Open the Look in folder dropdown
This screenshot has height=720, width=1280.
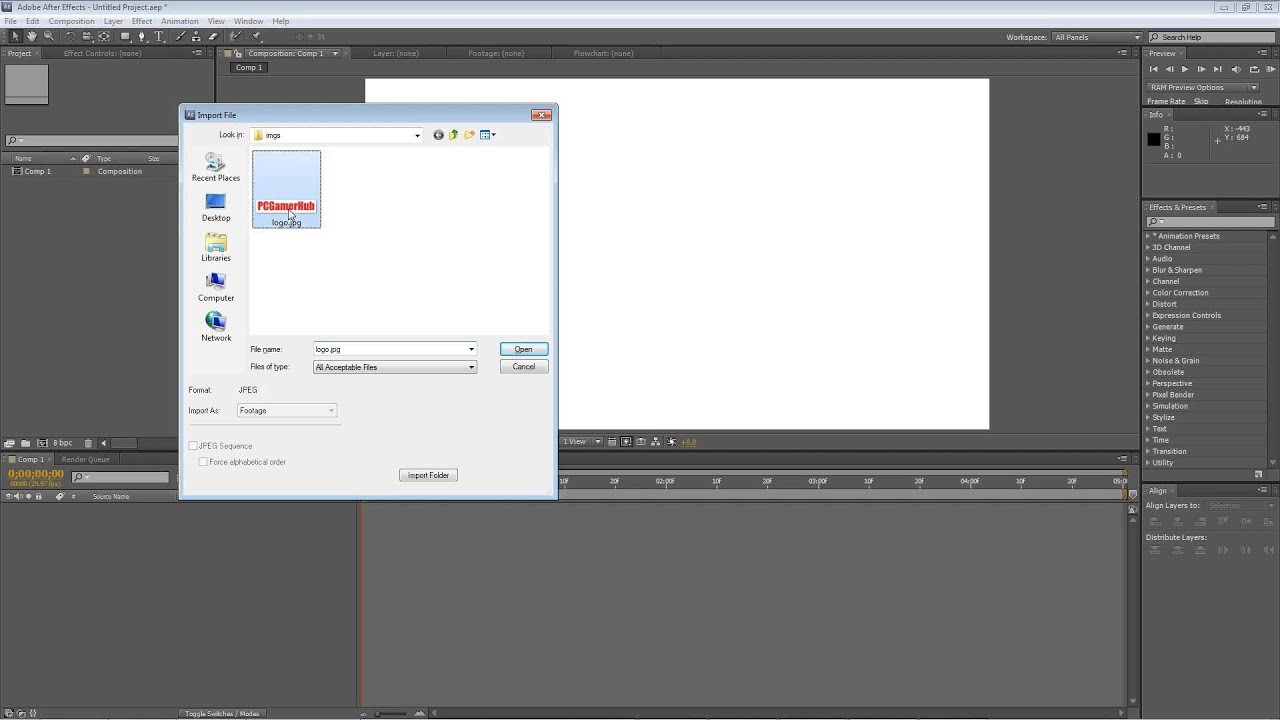pos(338,135)
